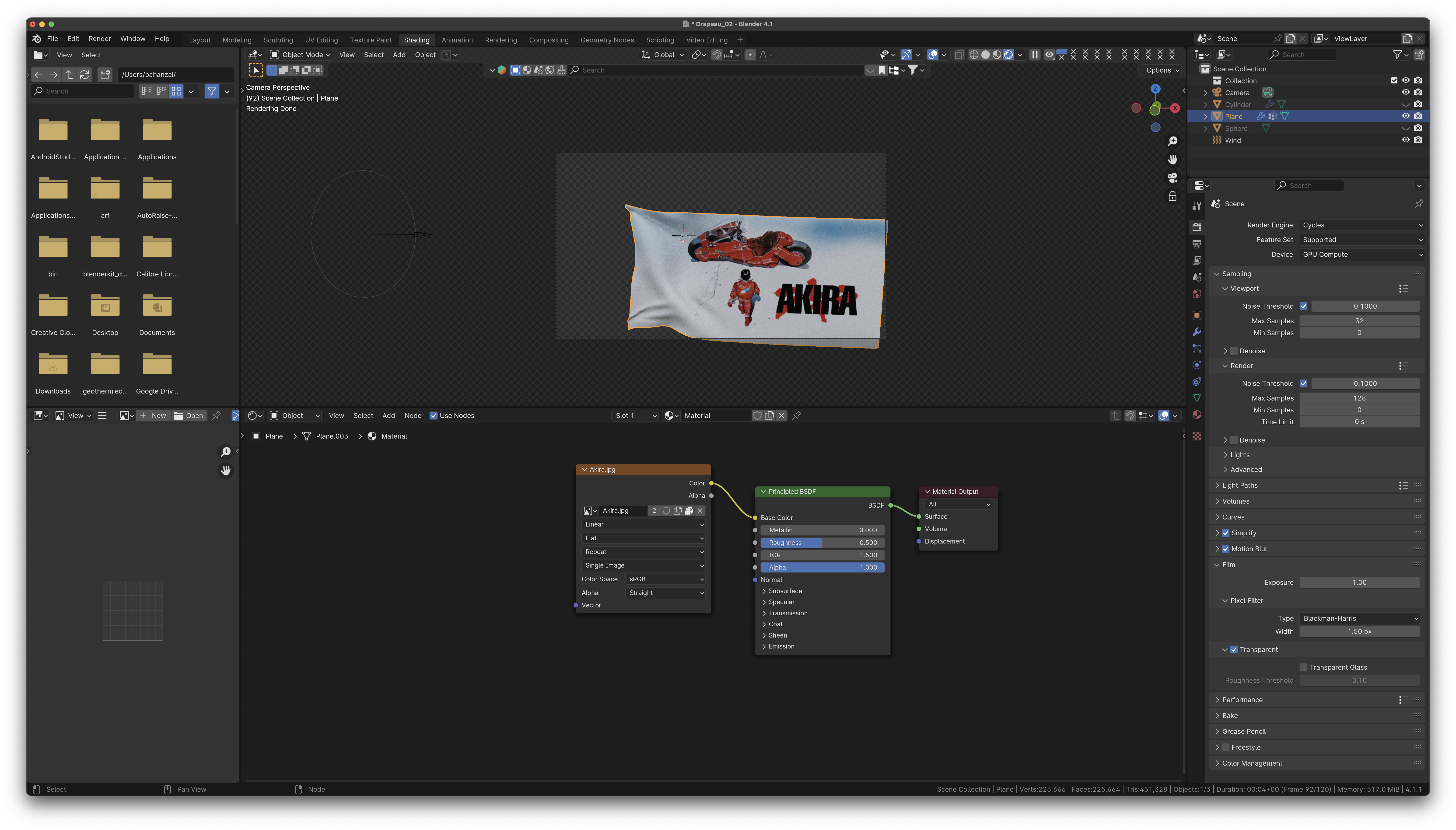The image size is (1456, 830).
Task: Refresh the file browser listing
Action: pyautogui.click(x=84, y=75)
